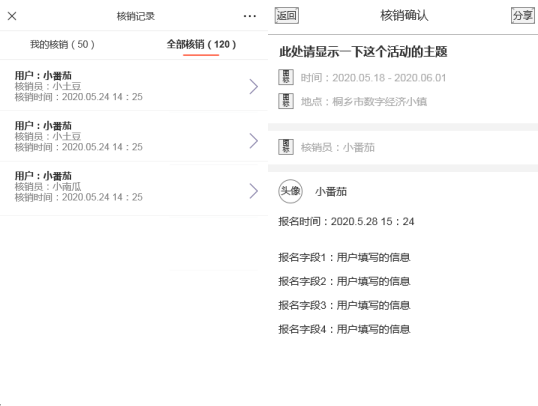The width and height of the screenshot is (538, 406).
Task: Click the location icon beside 地点
Action: pos(286,101)
